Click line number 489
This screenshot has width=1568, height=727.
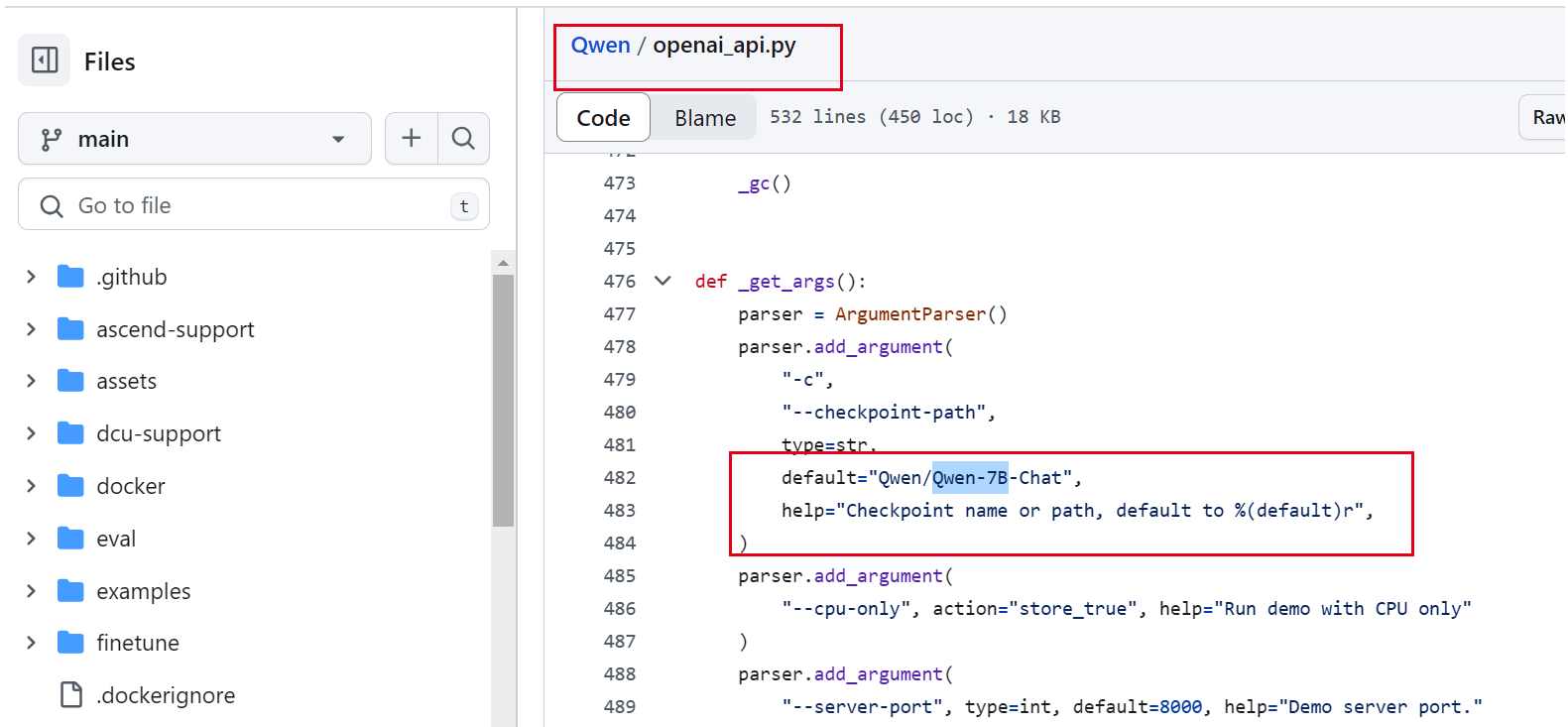point(620,706)
